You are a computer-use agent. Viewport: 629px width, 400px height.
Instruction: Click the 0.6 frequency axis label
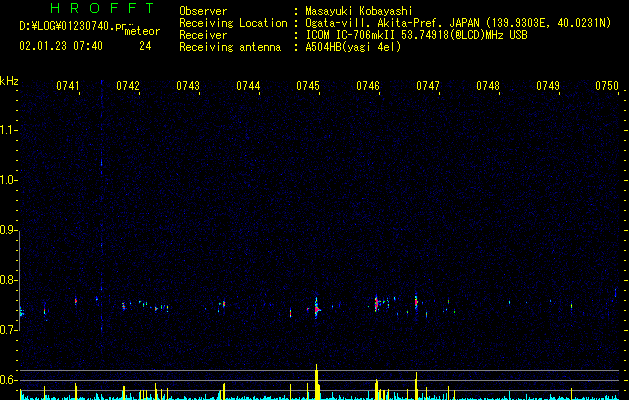coord(9,380)
